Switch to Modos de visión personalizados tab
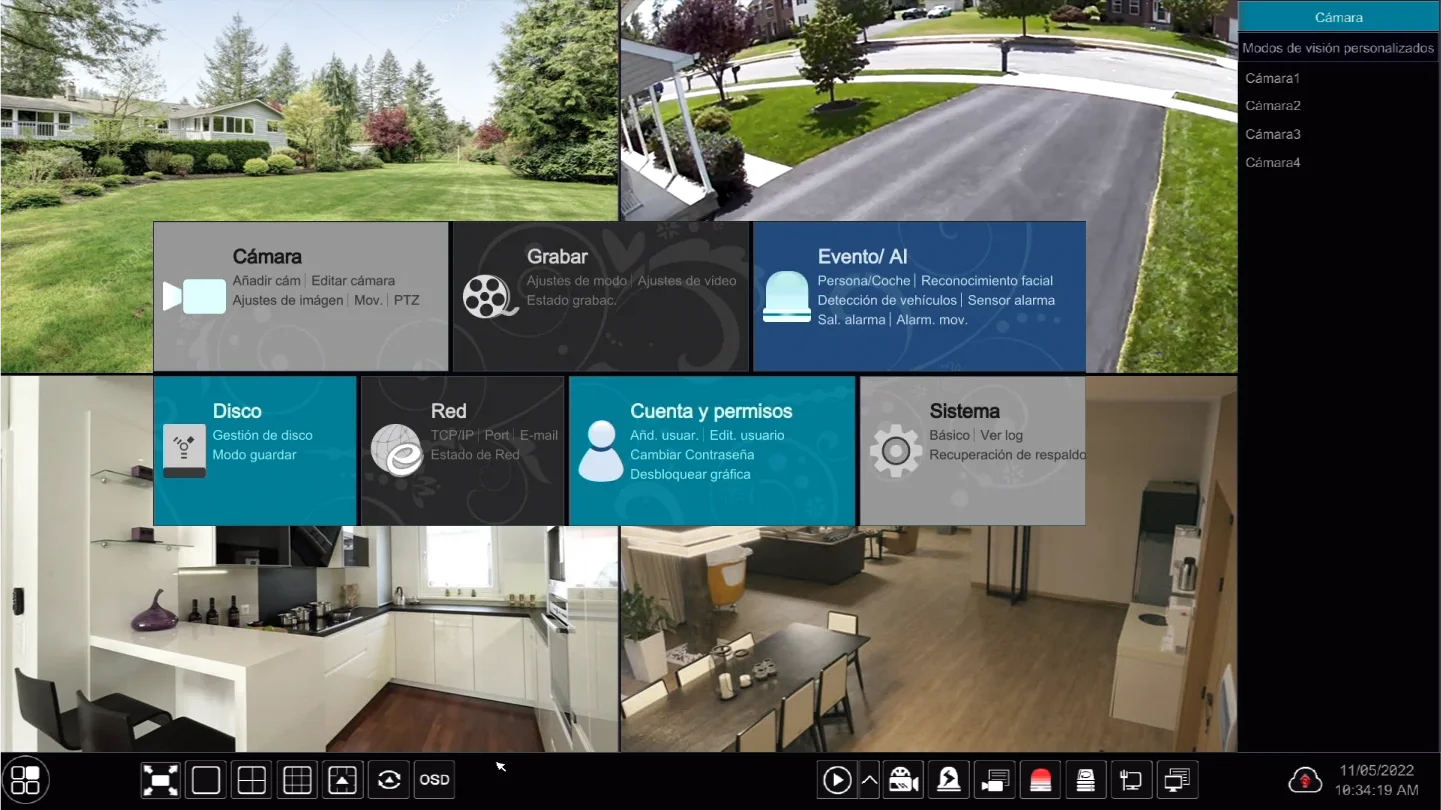 [x=1338, y=48]
